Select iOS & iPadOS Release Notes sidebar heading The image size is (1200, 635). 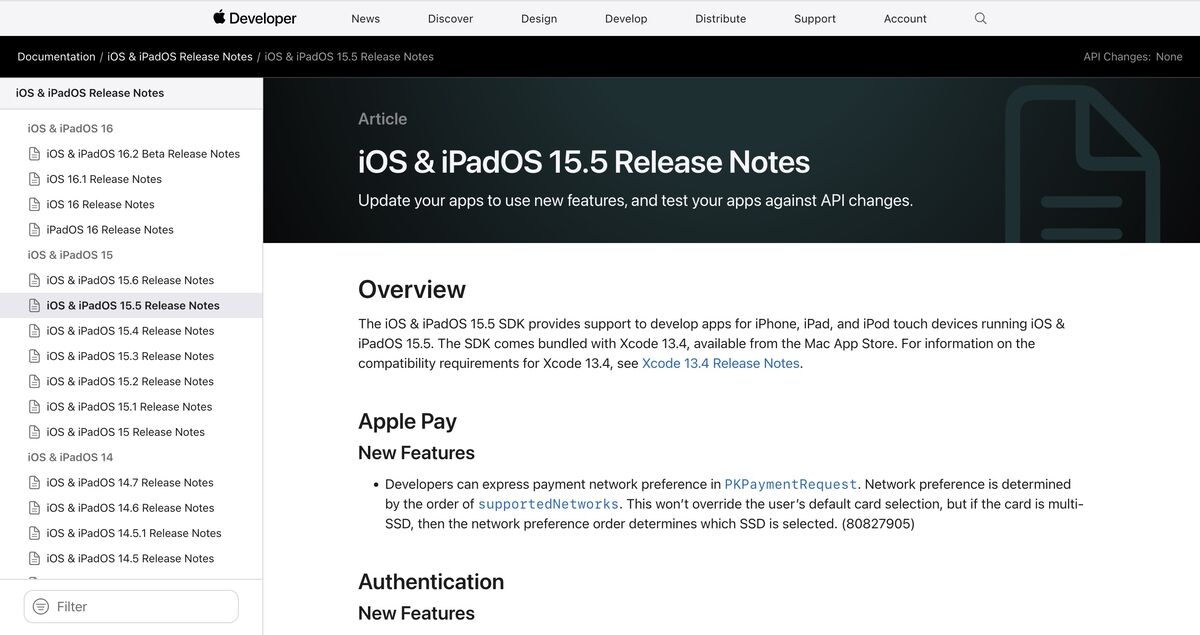(90, 93)
